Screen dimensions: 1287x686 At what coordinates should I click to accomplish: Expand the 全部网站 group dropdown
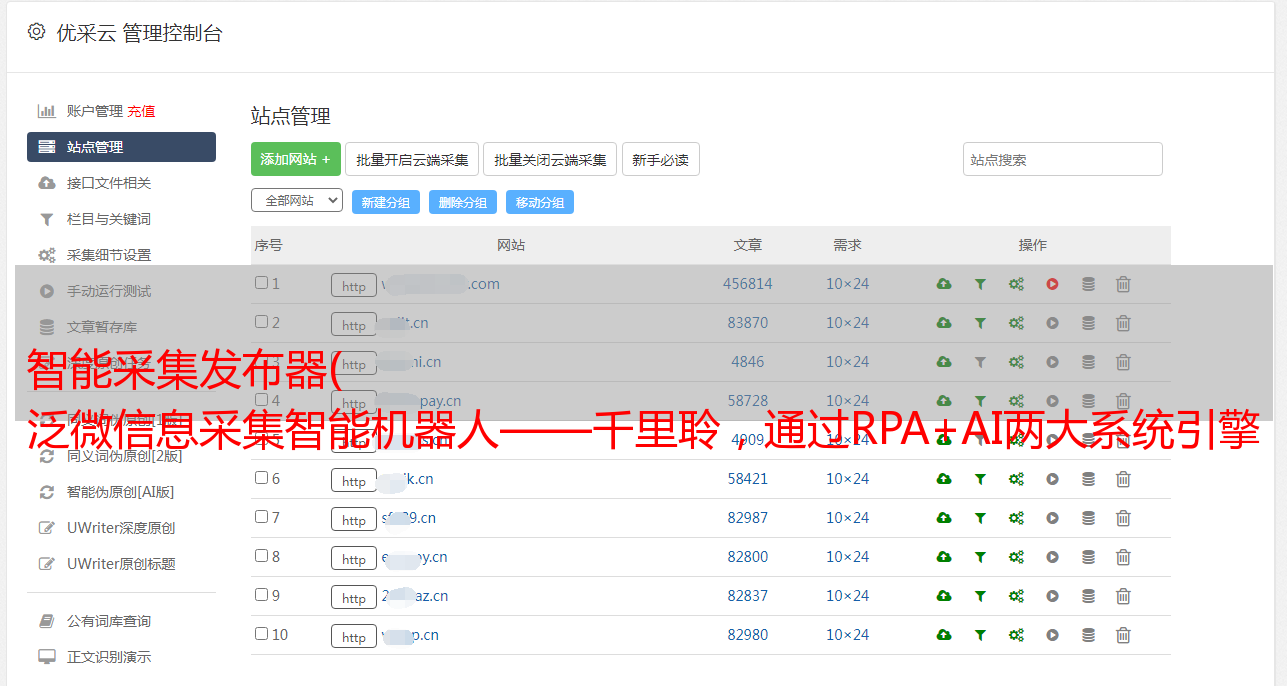[x=297, y=200]
